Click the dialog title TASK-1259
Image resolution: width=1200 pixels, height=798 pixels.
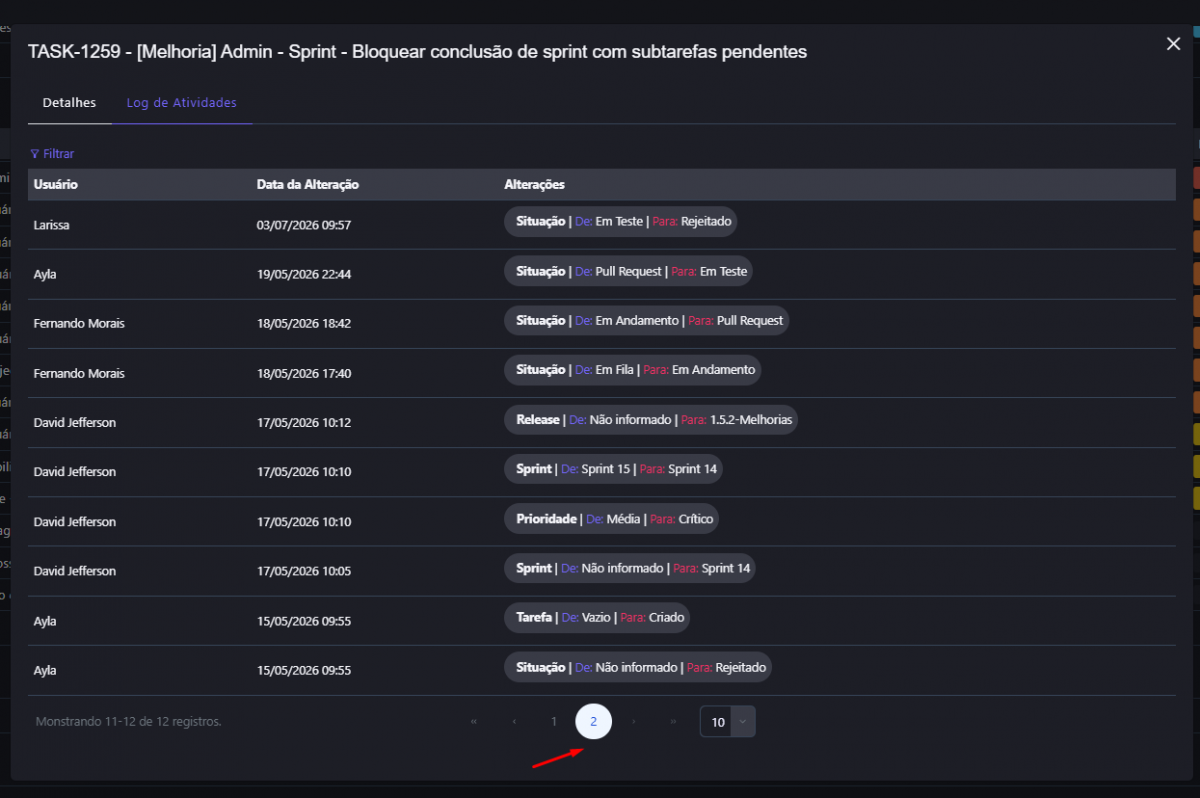[417, 51]
